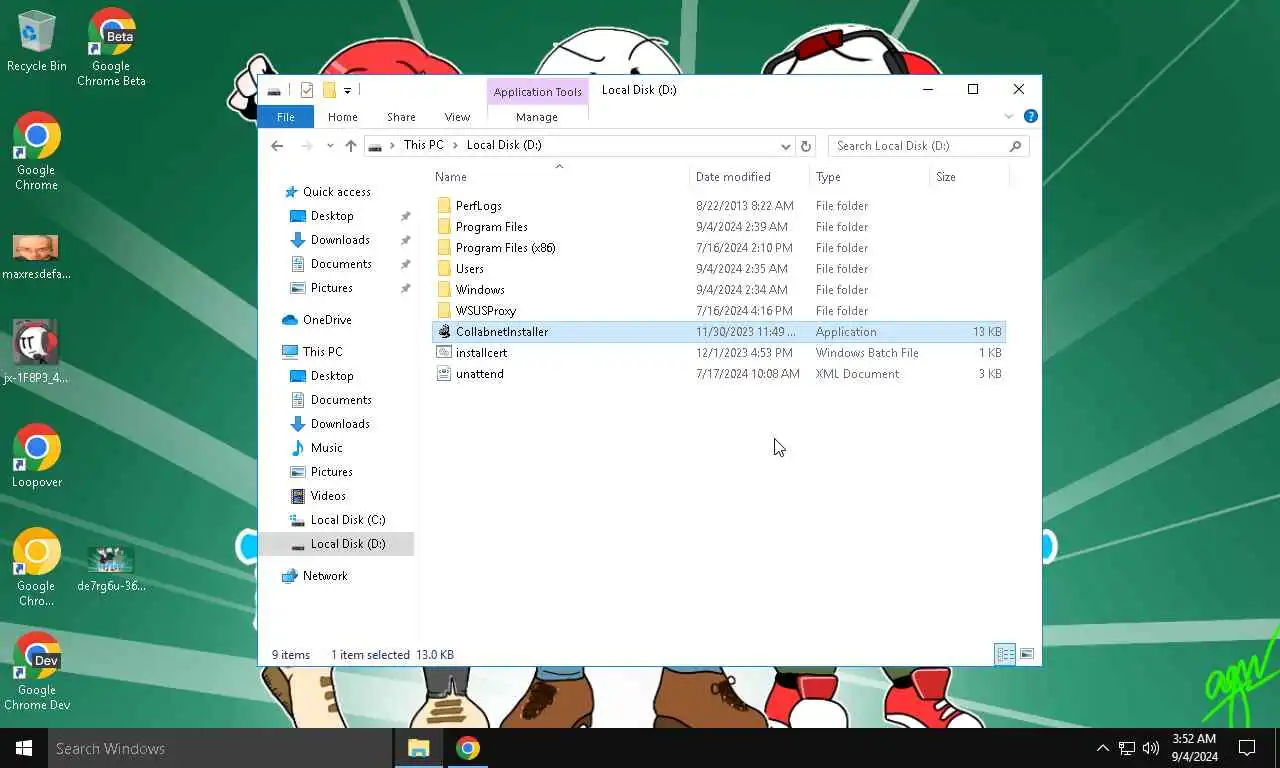Open the Recycle Bin desktop icon
Screen dimensions: 1280x768
click(37, 42)
